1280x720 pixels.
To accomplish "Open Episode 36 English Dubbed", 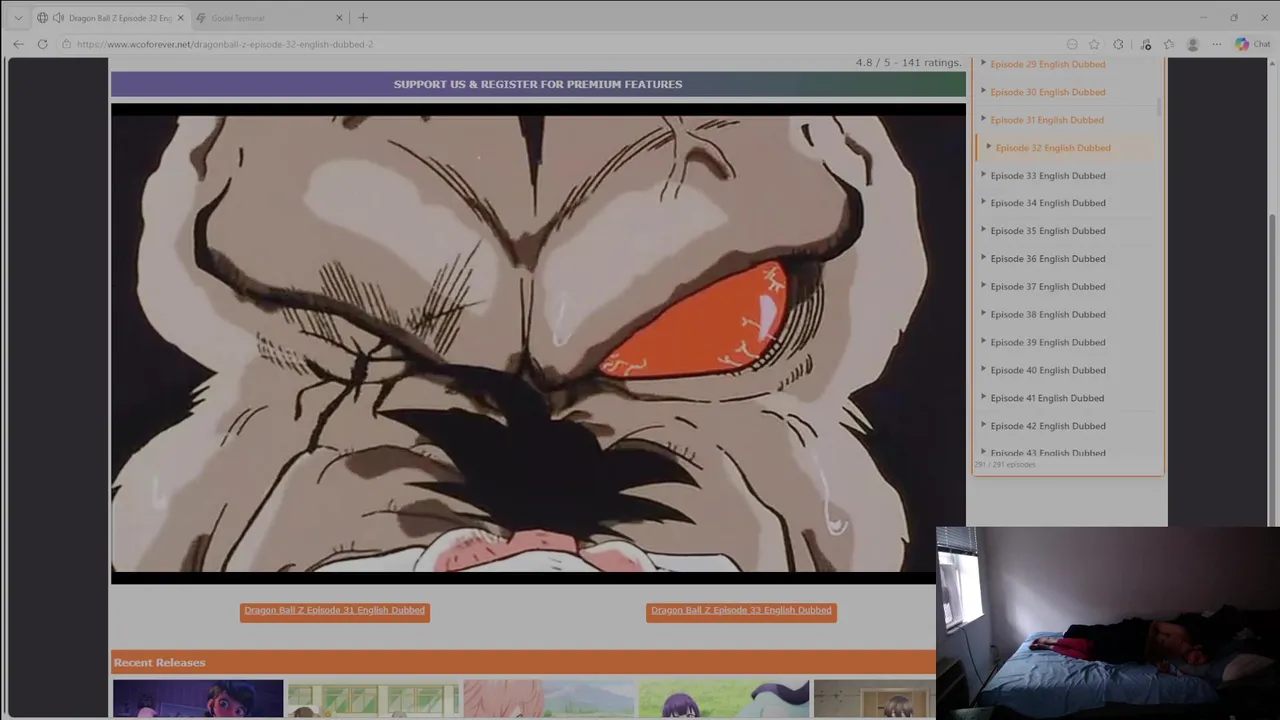I will [x=1047, y=259].
